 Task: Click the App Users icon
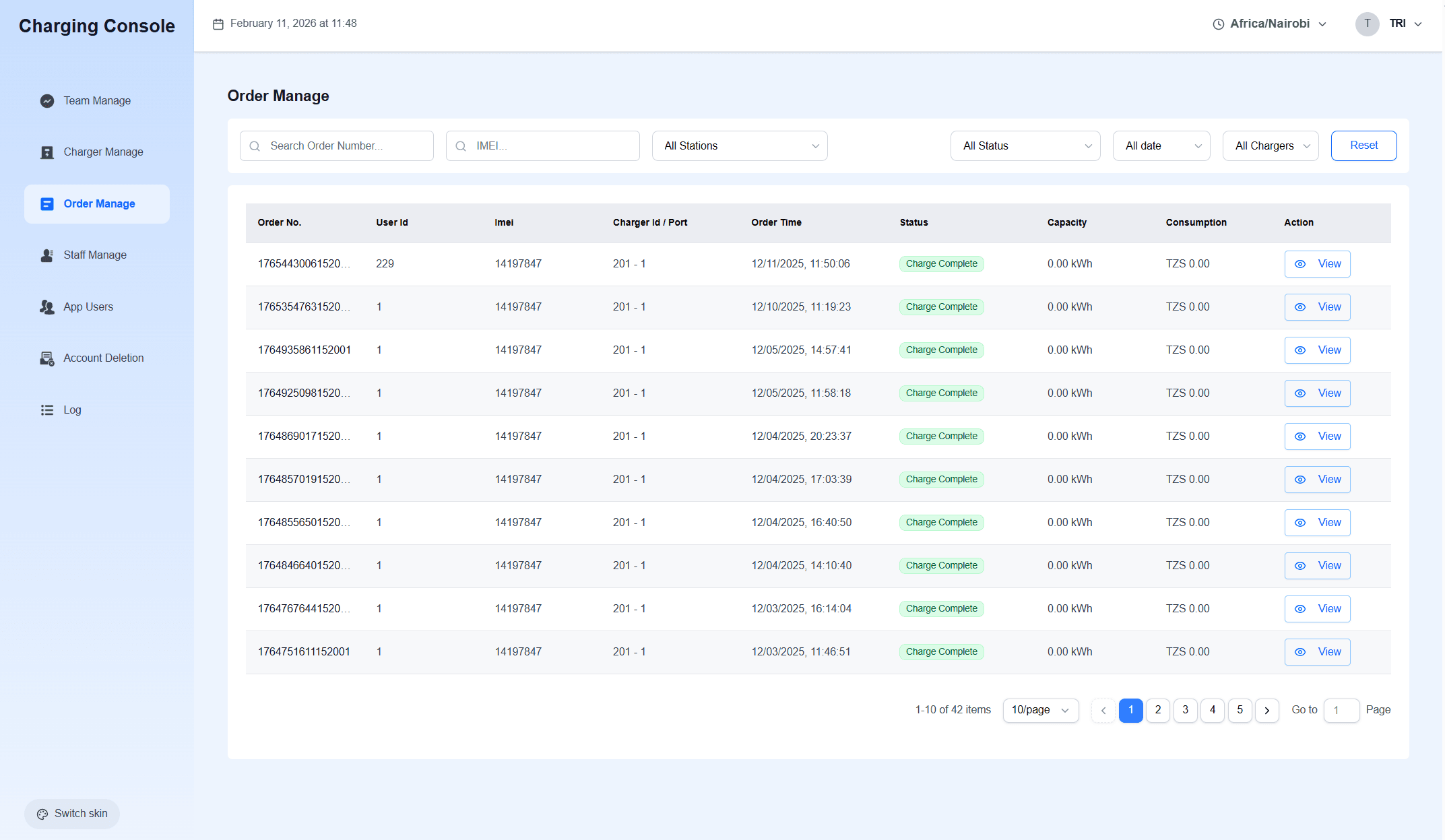coord(47,307)
